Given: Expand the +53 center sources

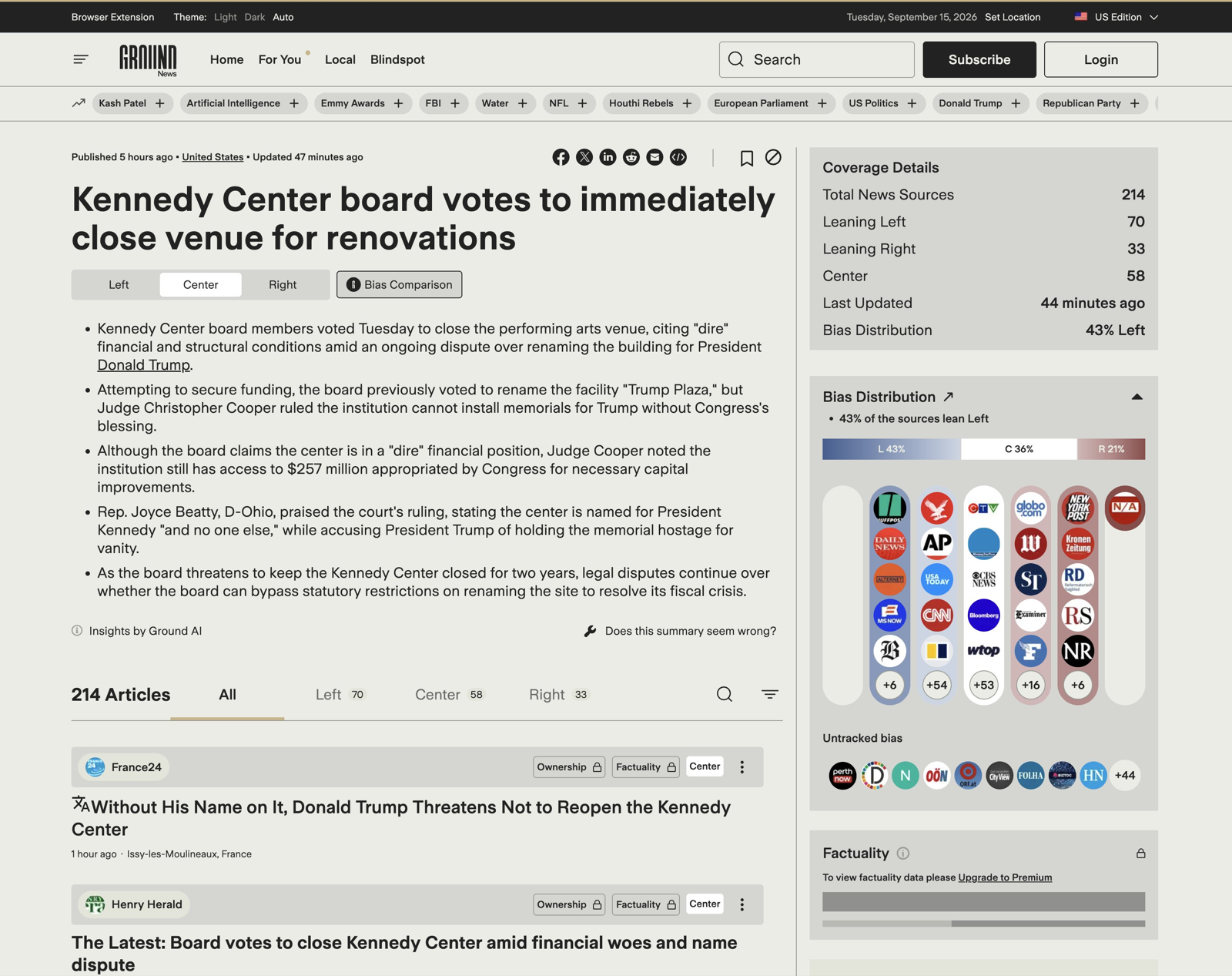Looking at the screenshot, I should click(984, 685).
